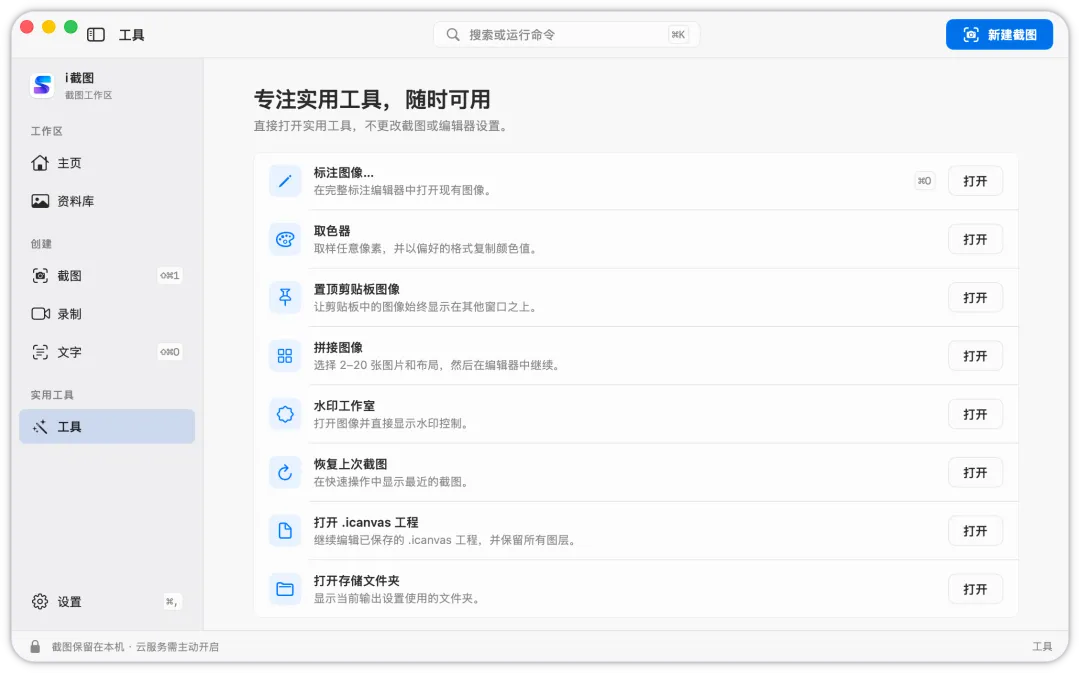Open the 取色器 tool via 打开
This screenshot has width=1080, height=673.
click(x=975, y=239)
